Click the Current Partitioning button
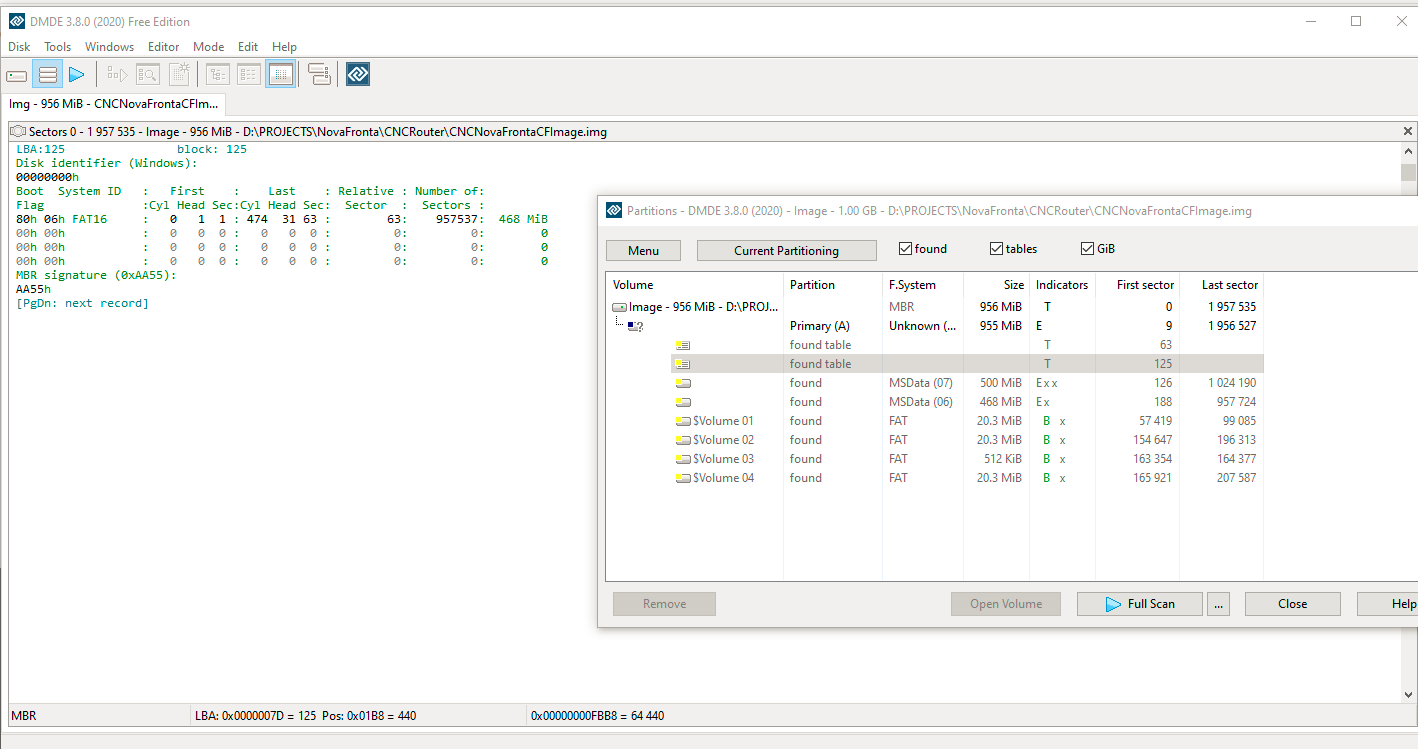 (x=786, y=251)
